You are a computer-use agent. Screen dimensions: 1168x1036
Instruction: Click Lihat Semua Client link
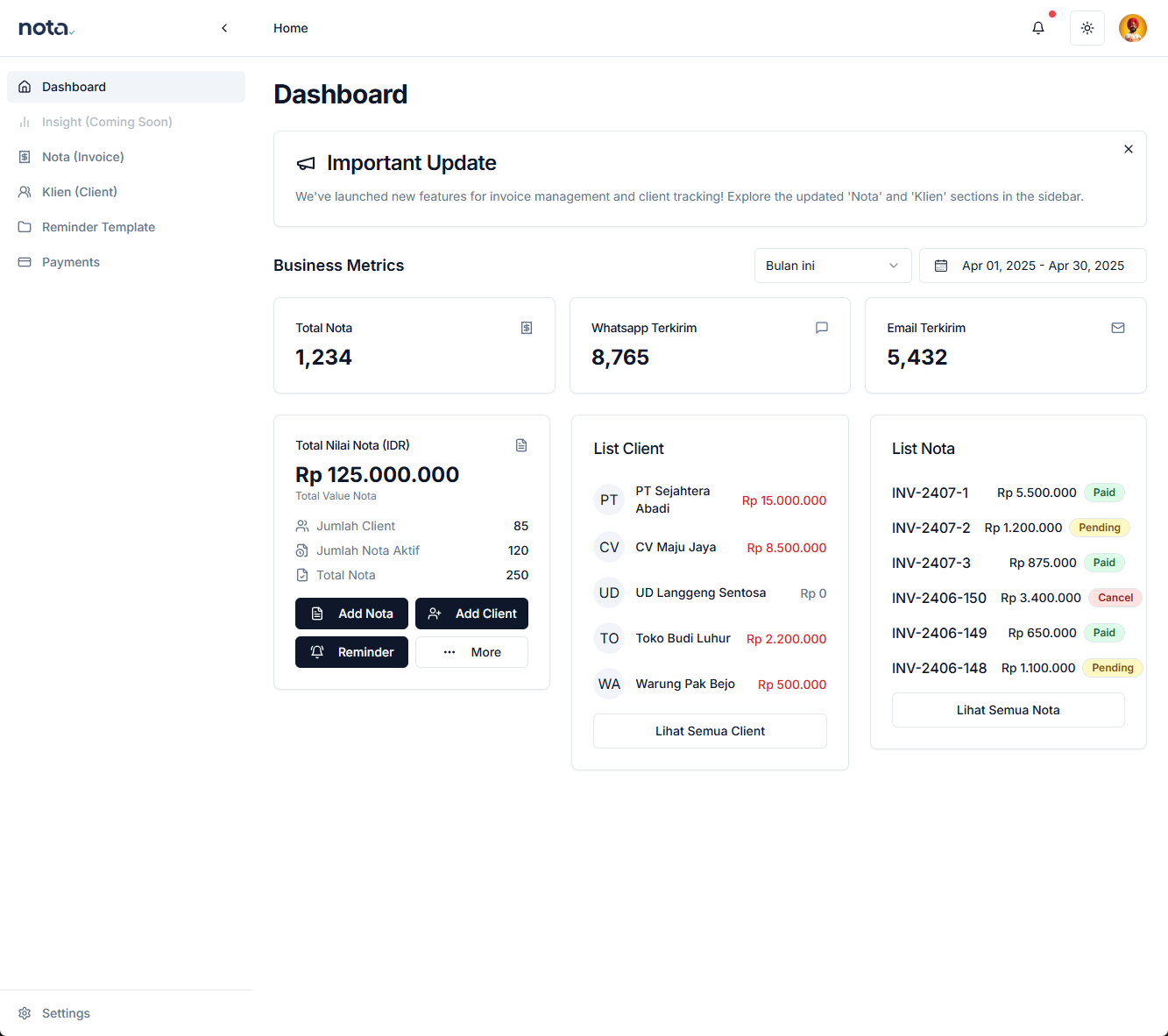pos(710,731)
